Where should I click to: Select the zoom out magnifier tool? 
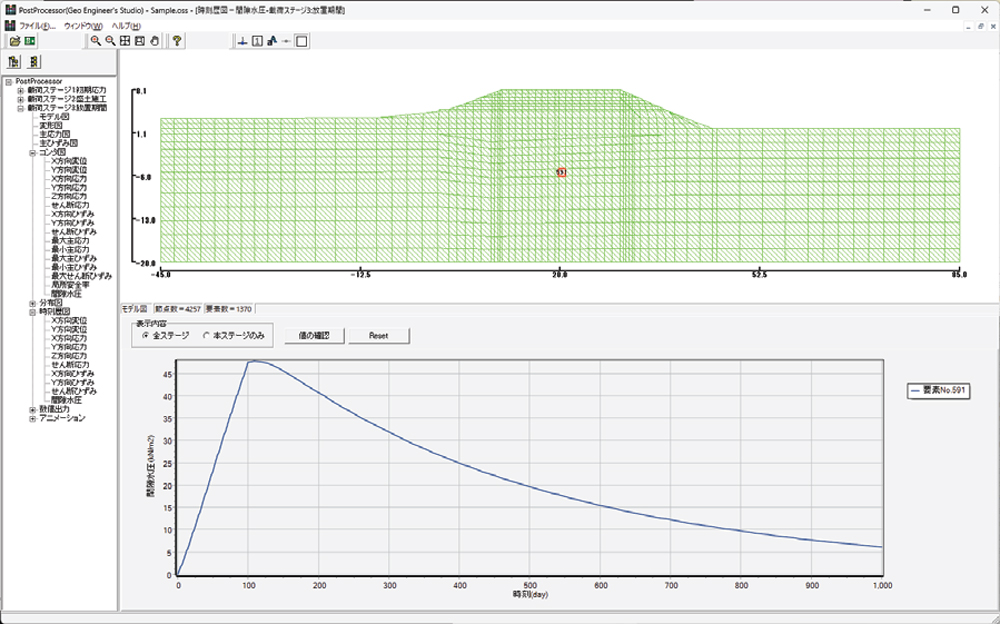(x=110, y=41)
